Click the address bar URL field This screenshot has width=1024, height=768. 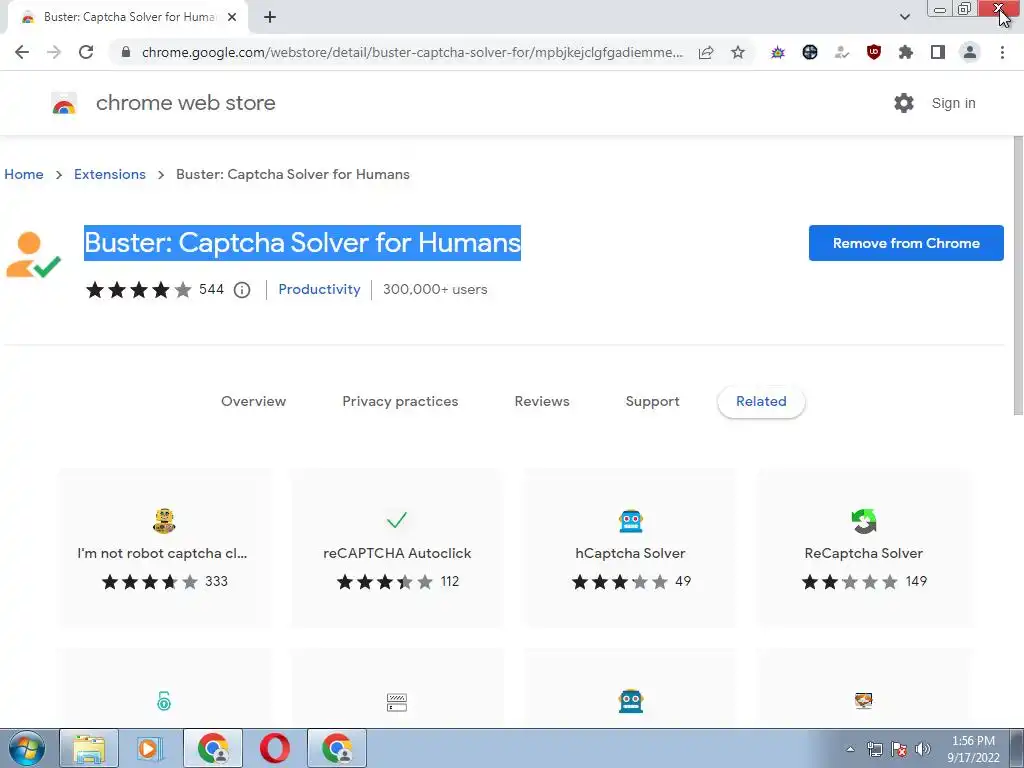(x=411, y=52)
